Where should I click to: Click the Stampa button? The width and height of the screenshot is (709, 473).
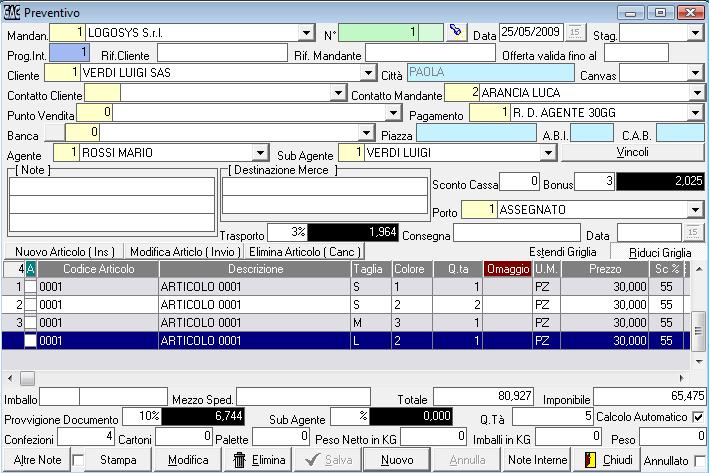[x=119, y=460]
